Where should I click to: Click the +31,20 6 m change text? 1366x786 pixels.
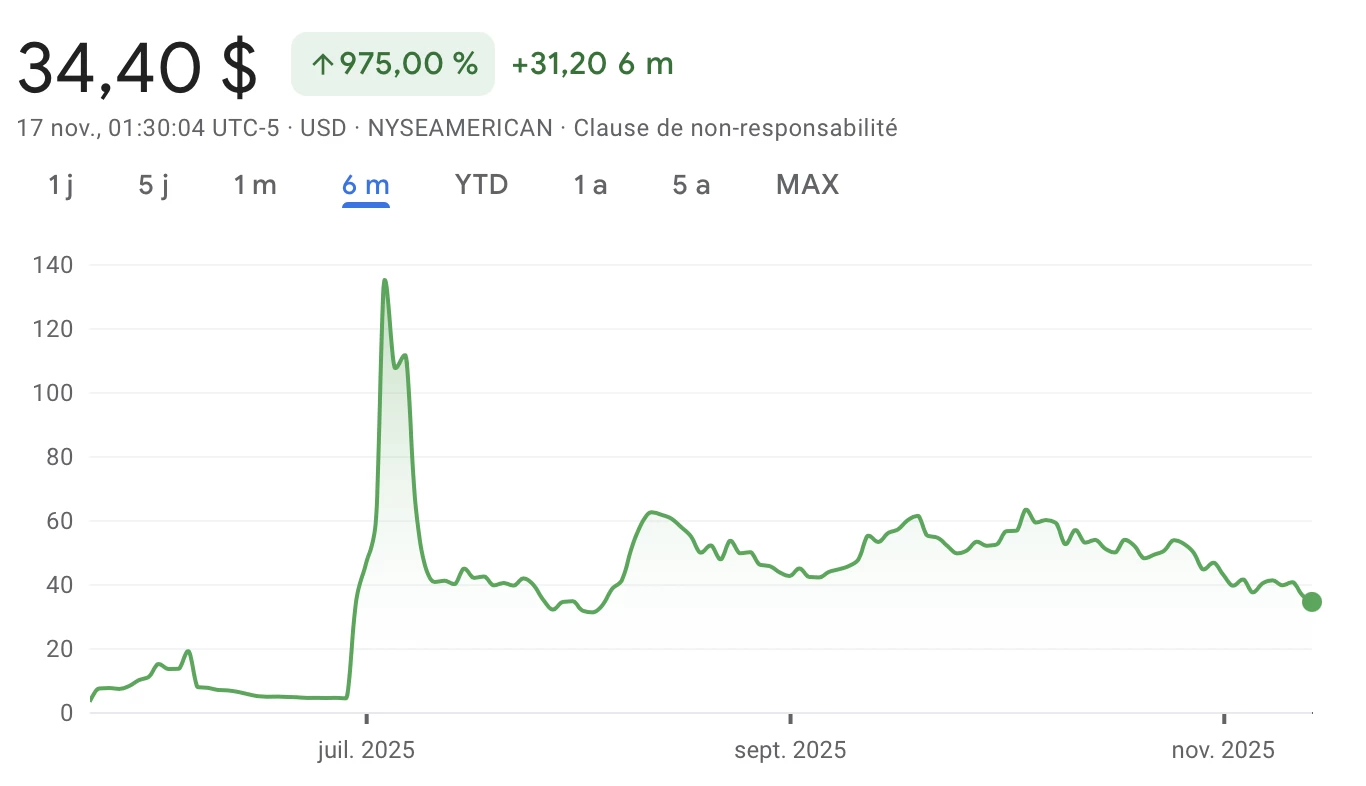(x=591, y=63)
